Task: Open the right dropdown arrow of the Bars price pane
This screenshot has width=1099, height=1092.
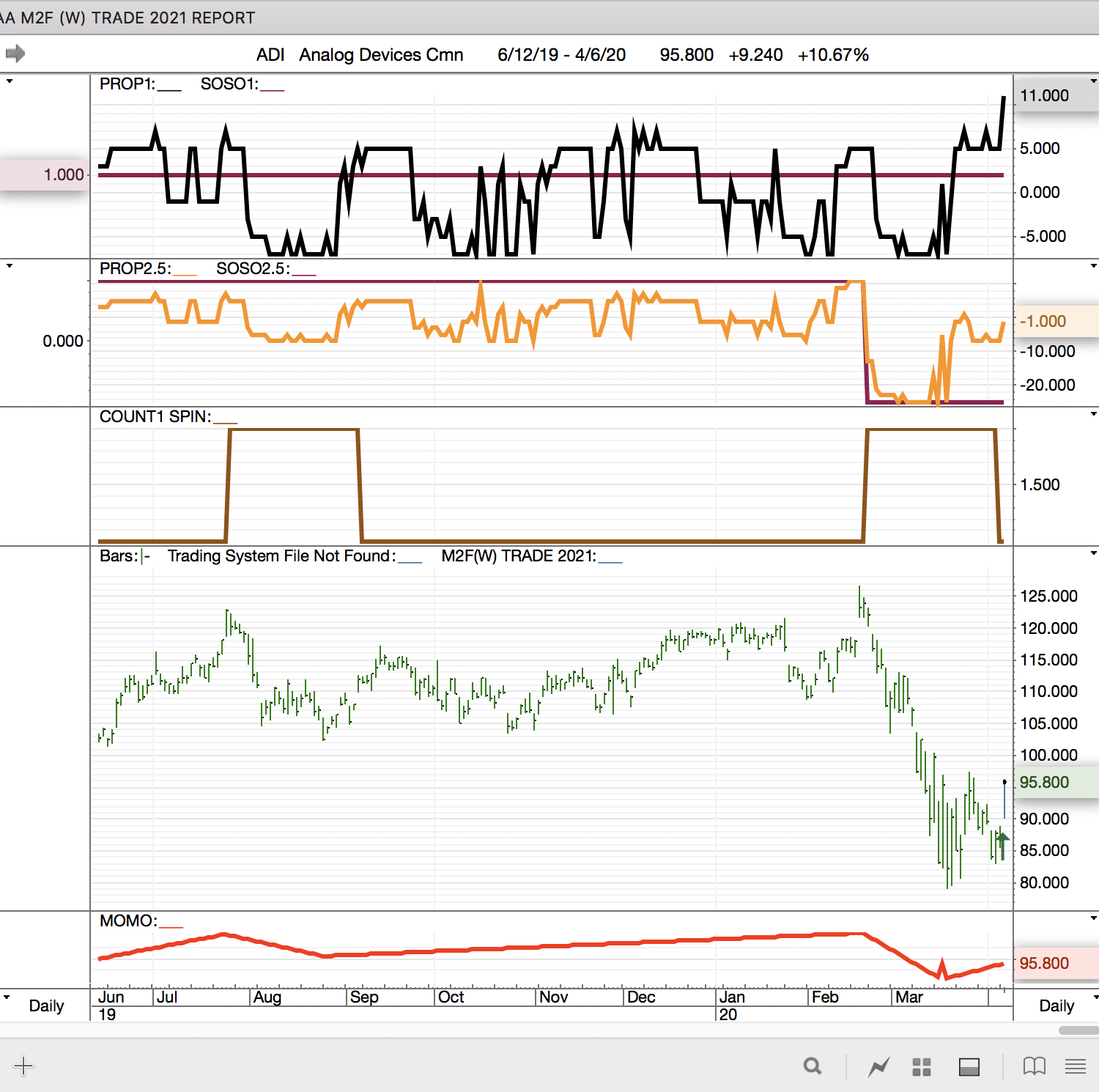Action: pos(1094,553)
